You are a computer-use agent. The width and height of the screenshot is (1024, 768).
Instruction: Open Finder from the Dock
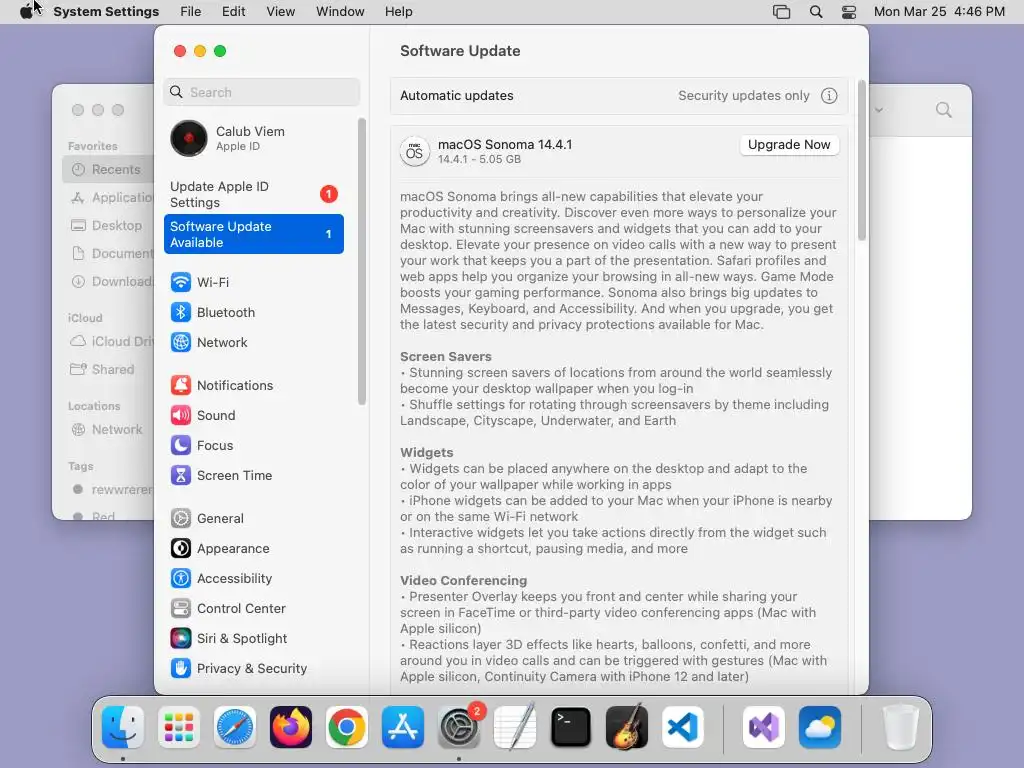[x=123, y=727]
